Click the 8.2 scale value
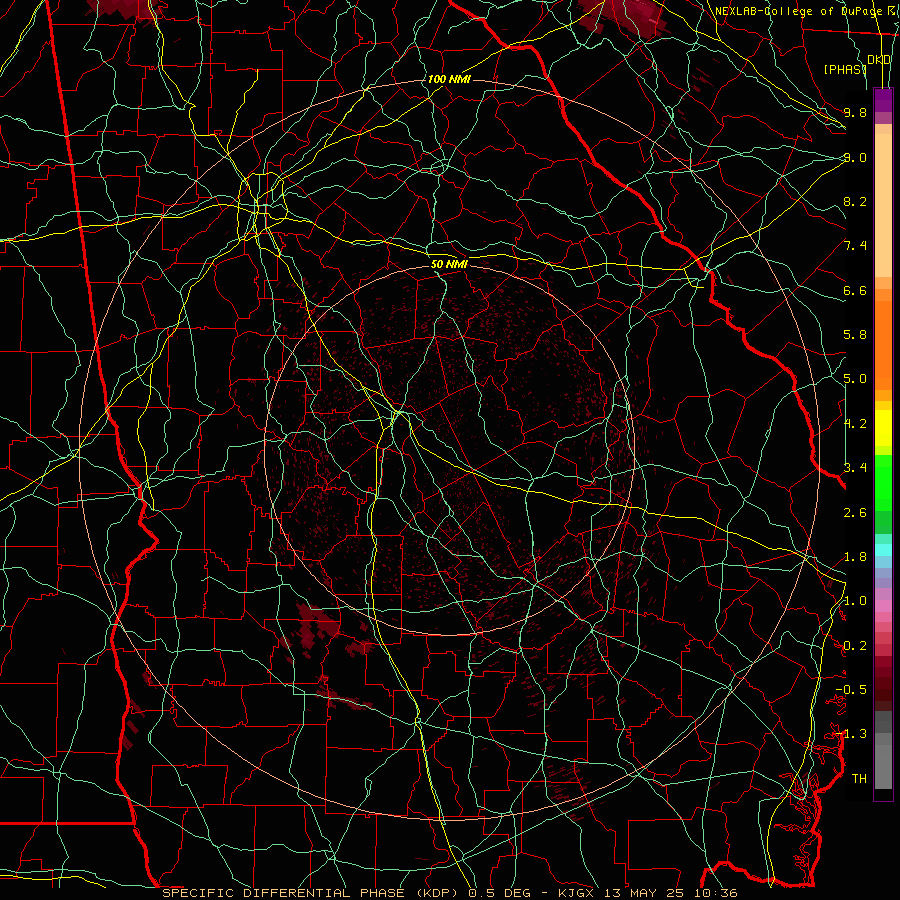 (x=855, y=201)
